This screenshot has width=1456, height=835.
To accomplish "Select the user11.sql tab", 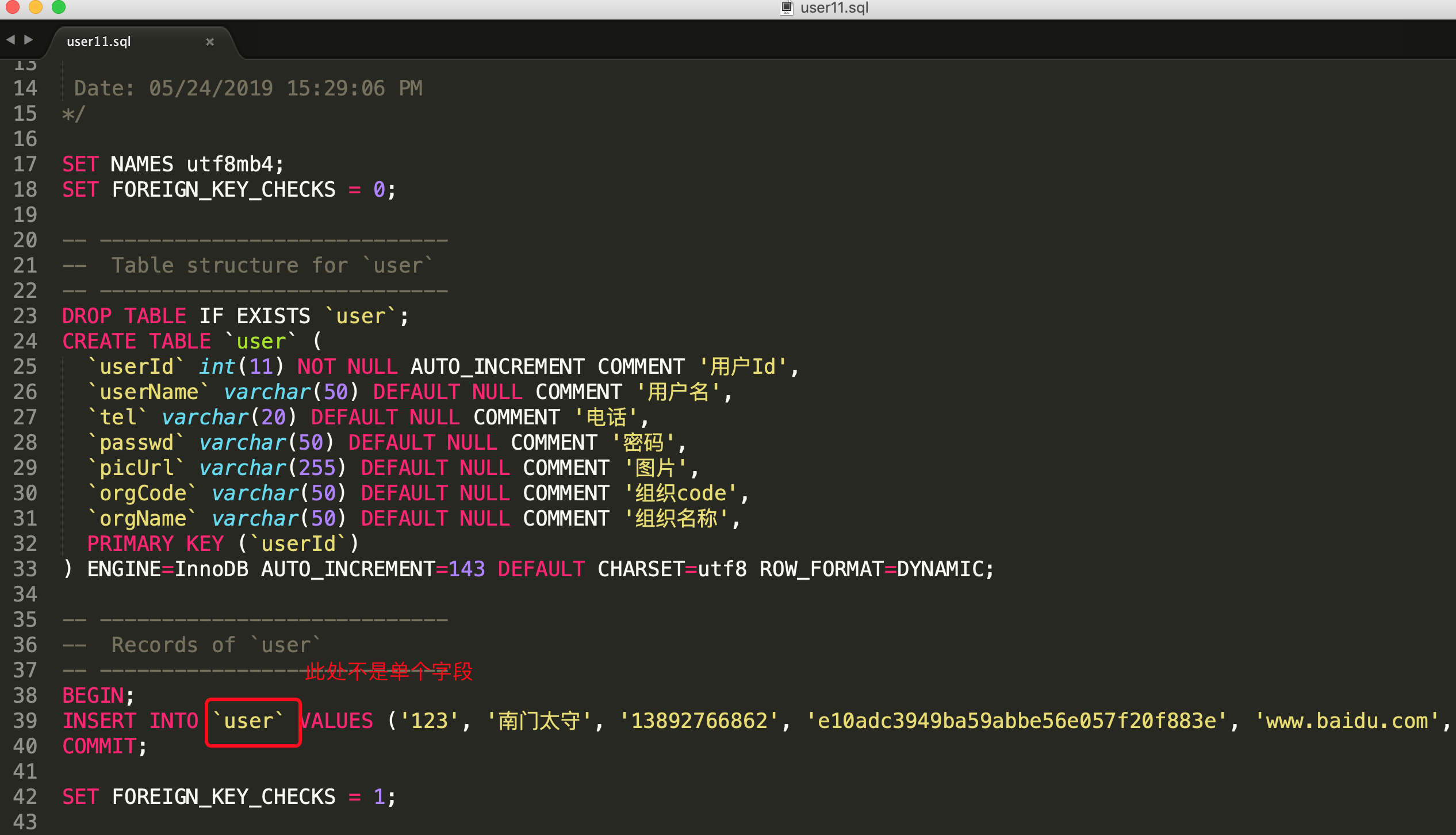I will click(99, 41).
